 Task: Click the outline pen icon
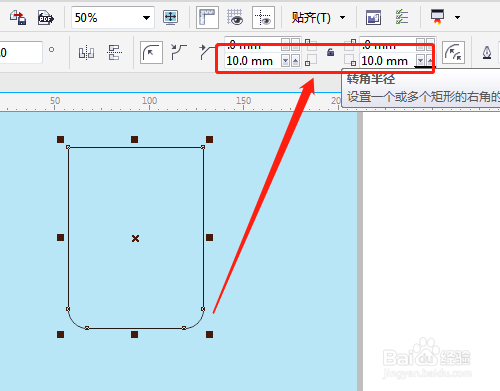pos(487,53)
